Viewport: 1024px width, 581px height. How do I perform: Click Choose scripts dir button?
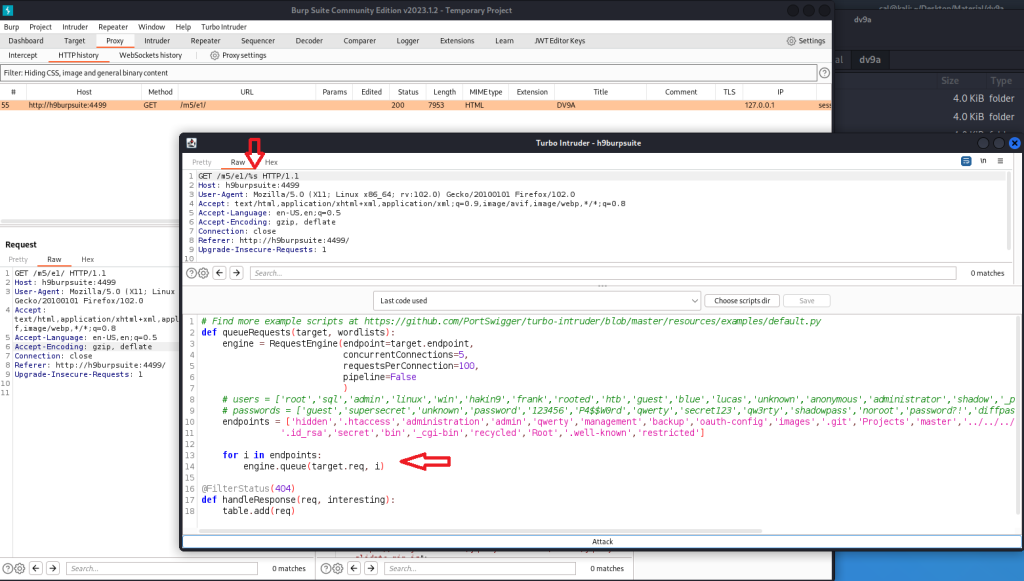(742, 301)
